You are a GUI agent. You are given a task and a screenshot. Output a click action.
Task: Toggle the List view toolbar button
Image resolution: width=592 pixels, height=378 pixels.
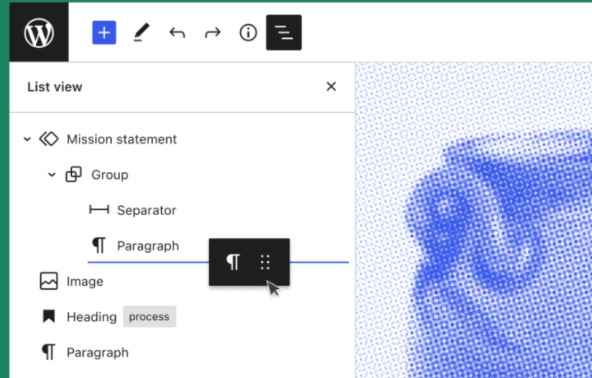pos(284,32)
